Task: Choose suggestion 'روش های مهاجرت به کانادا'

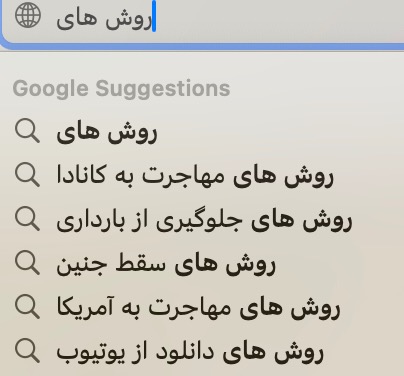Action: 202,176
